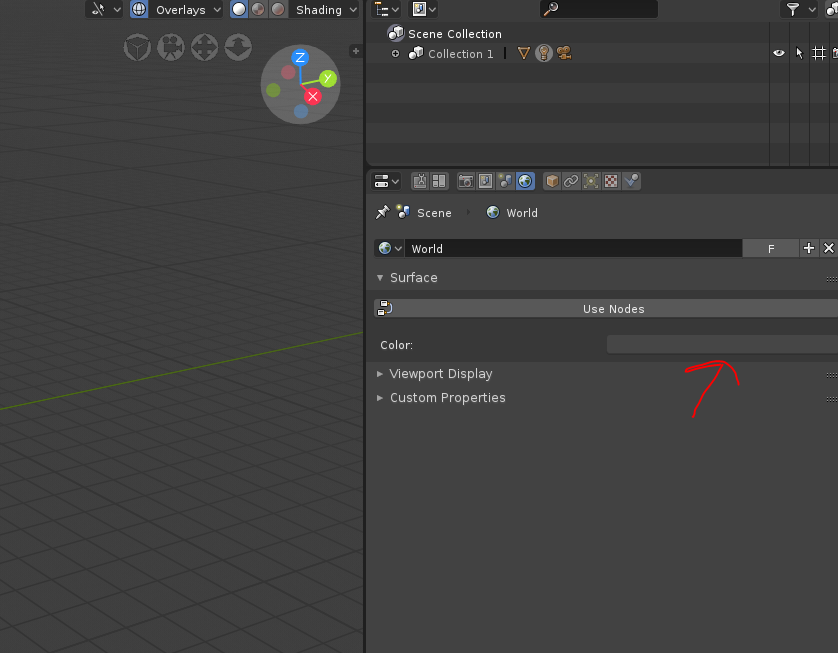Click the green Y axis on gizmo
This screenshot has height=653, width=838.
328,79
